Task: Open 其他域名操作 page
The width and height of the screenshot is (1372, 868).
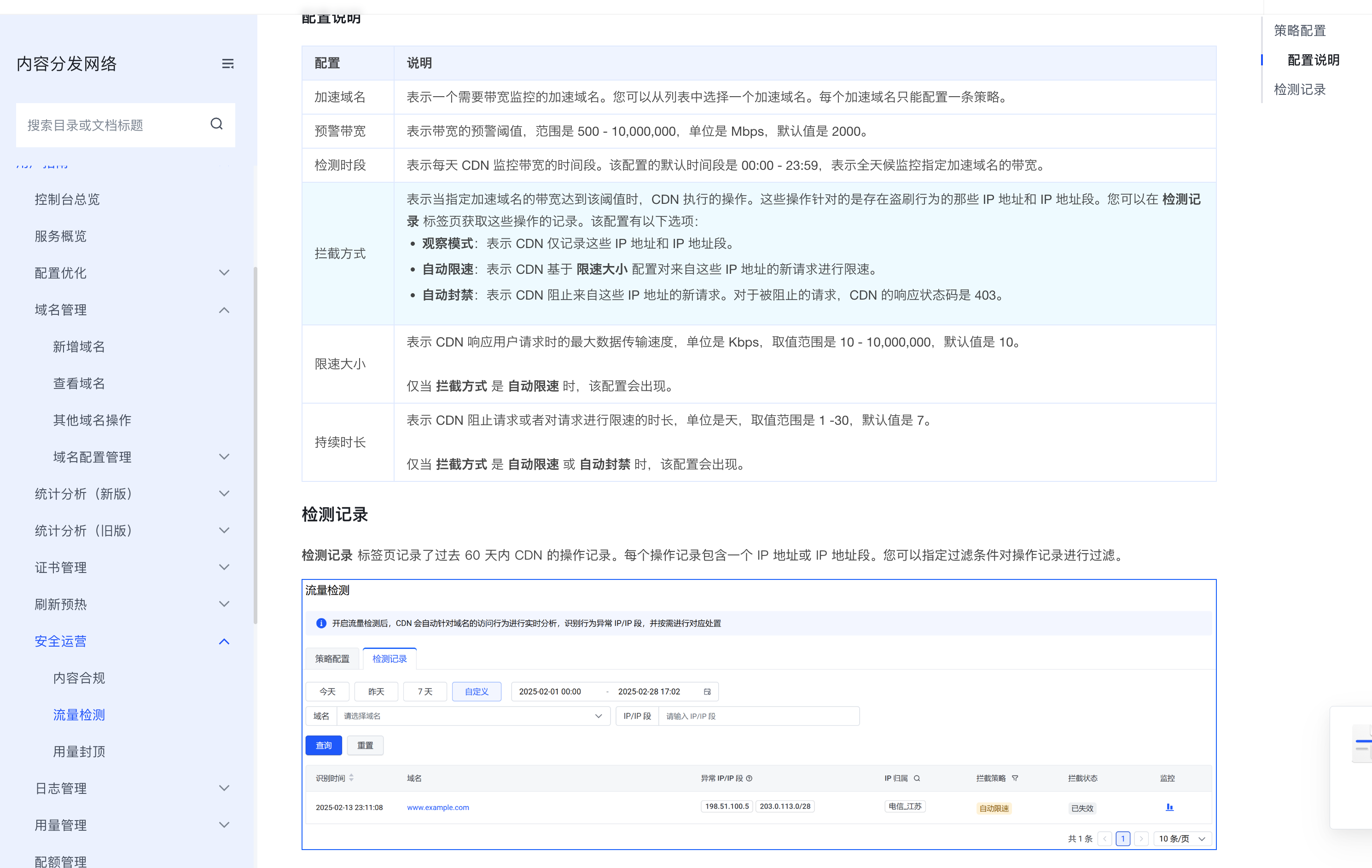Action: (x=92, y=420)
